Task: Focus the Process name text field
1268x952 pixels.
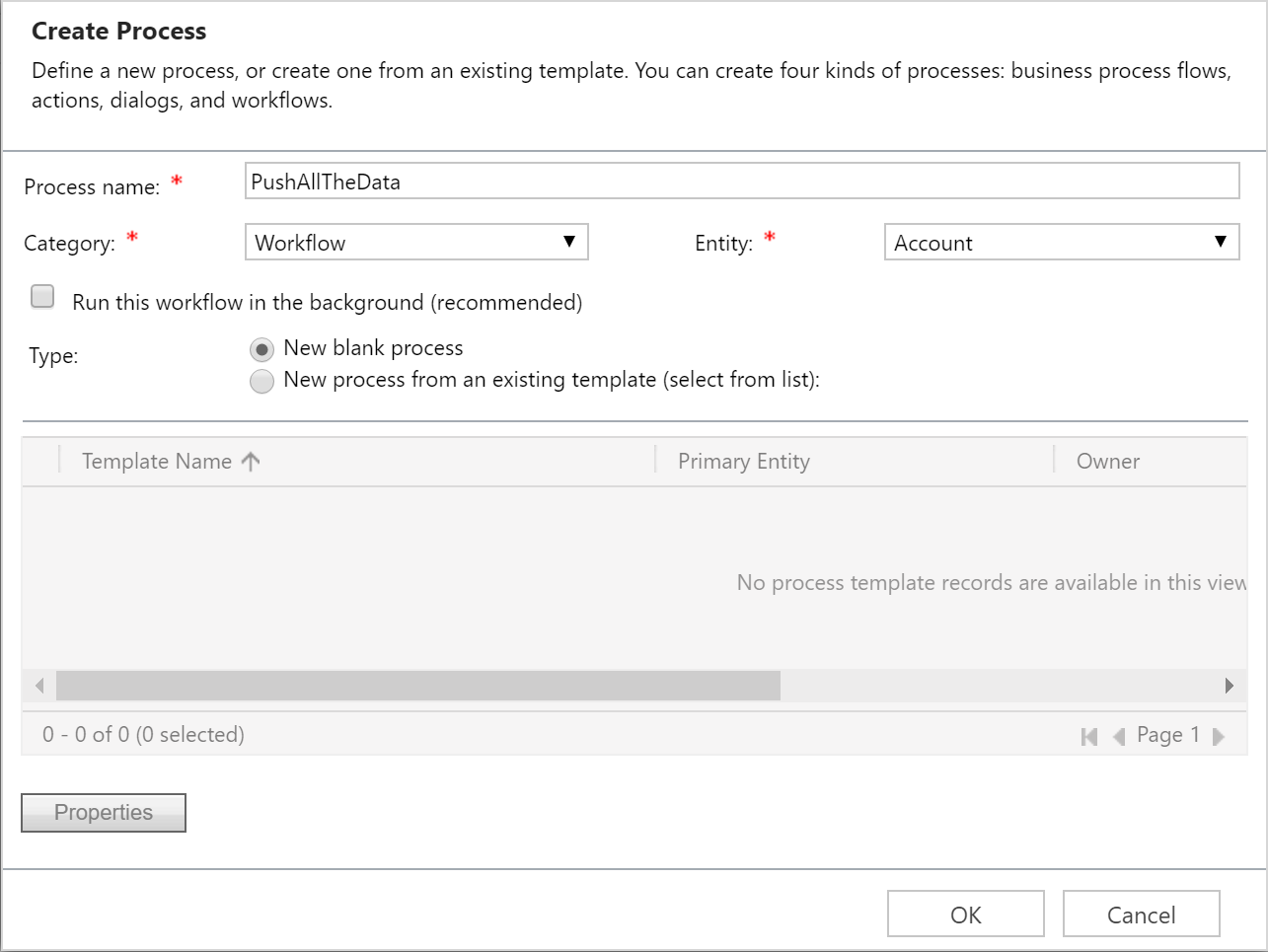Action: click(741, 182)
